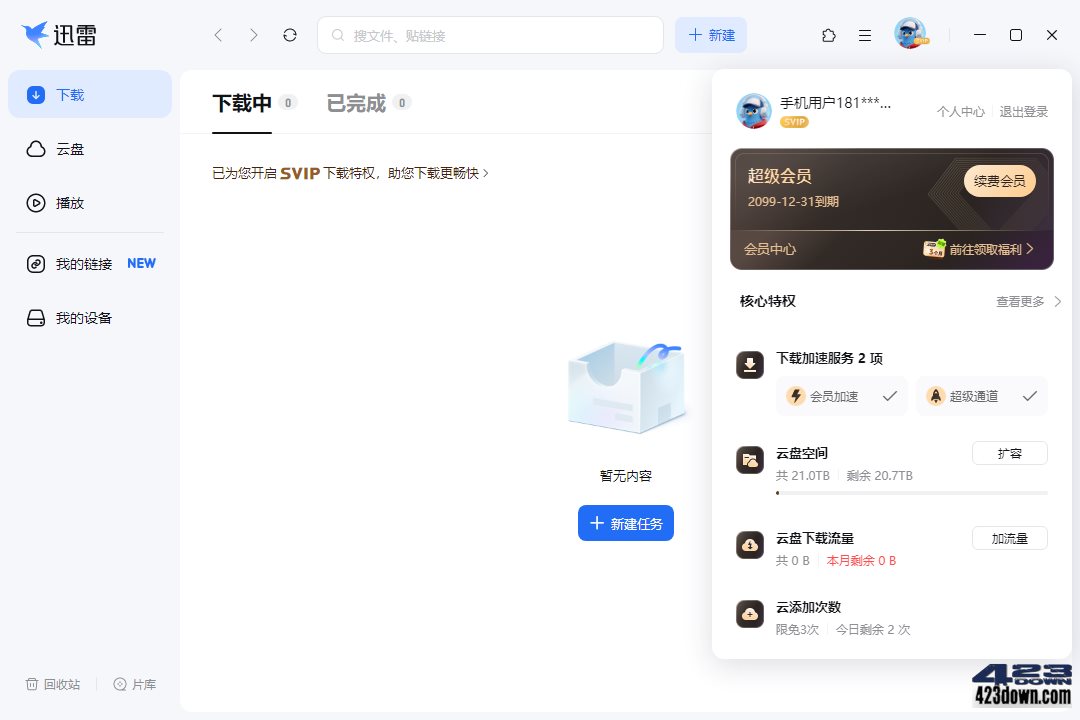
Task: Click the recycle bin trash icon
Action: (x=32, y=684)
